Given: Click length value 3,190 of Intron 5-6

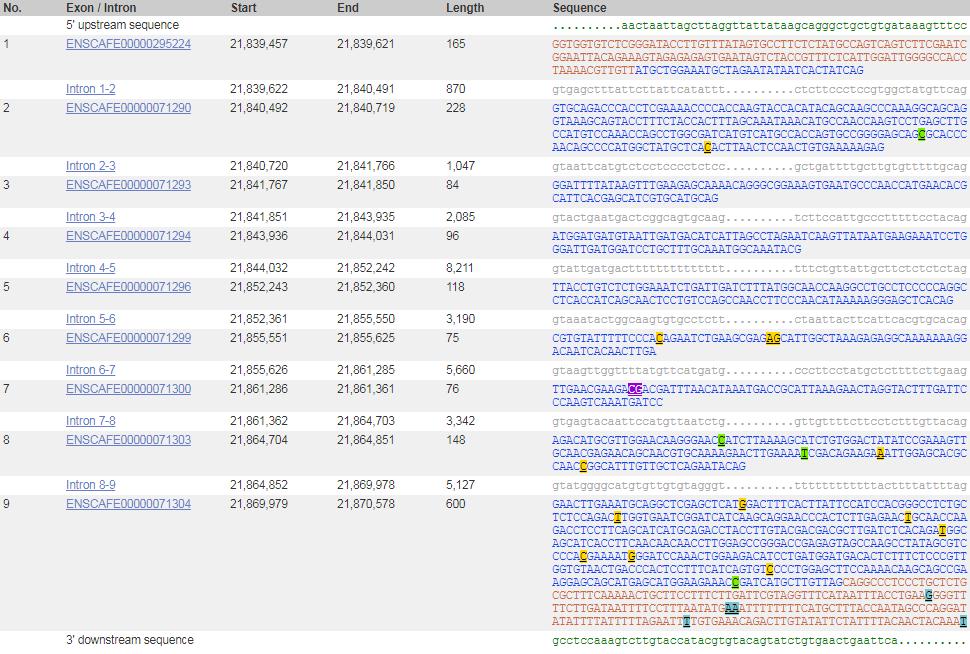Looking at the screenshot, I should (460, 319).
